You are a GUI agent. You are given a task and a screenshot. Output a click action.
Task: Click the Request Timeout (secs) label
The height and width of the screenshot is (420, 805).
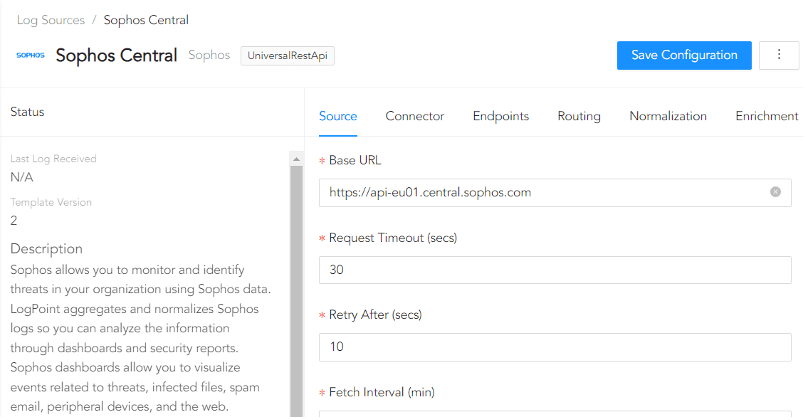coord(393,238)
